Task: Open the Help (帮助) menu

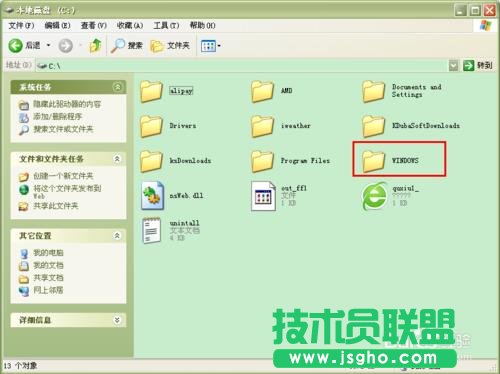Action: click(203, 25)
